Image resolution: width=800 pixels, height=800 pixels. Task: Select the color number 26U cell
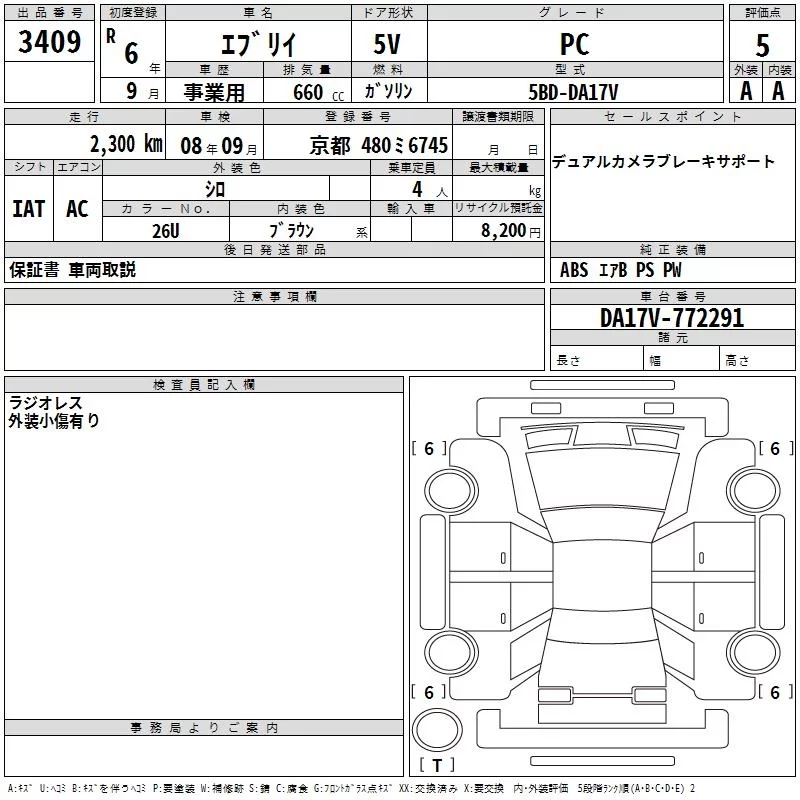165,230
